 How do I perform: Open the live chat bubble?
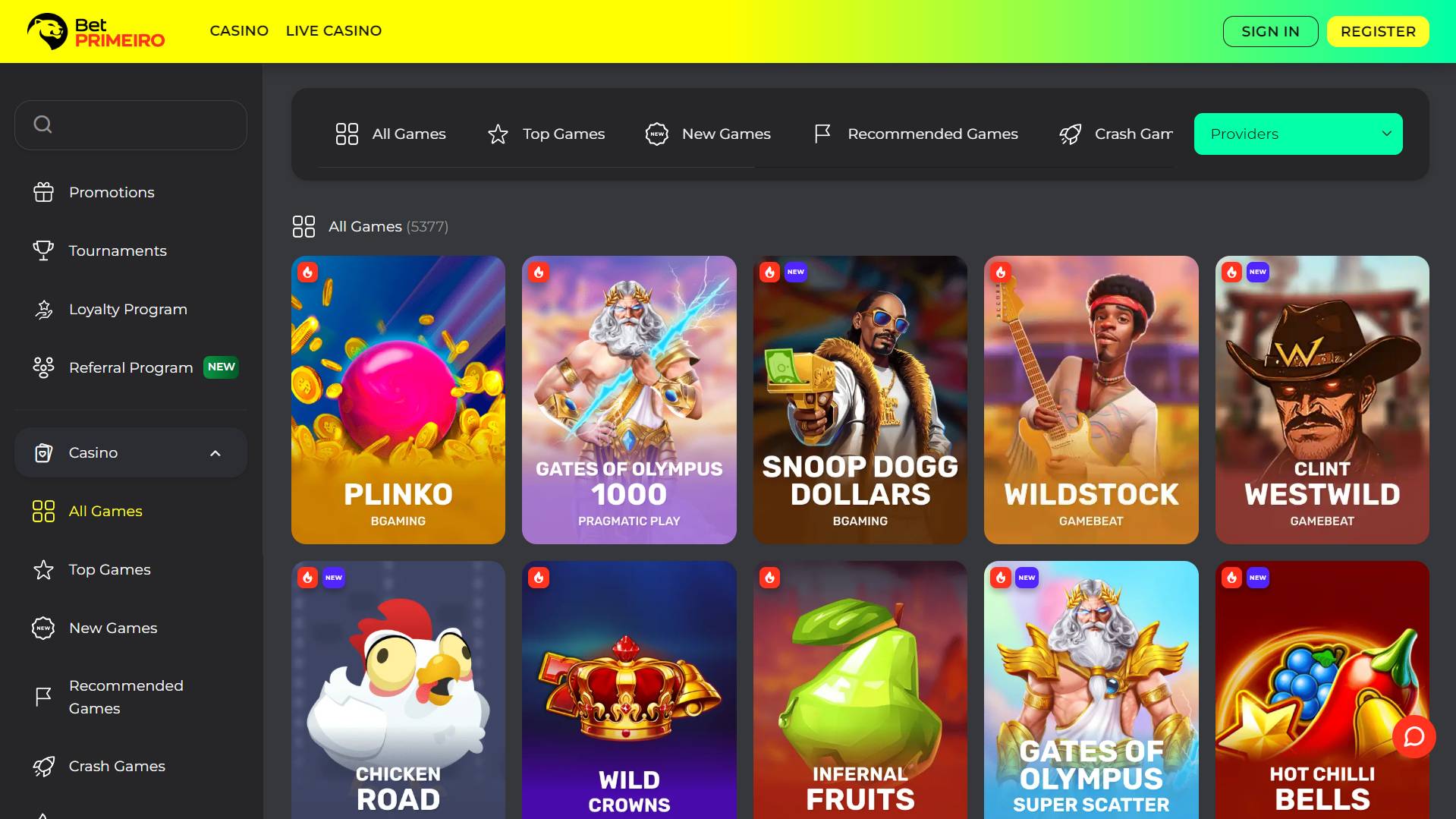pyautogui.click(x=1414, y=736)
